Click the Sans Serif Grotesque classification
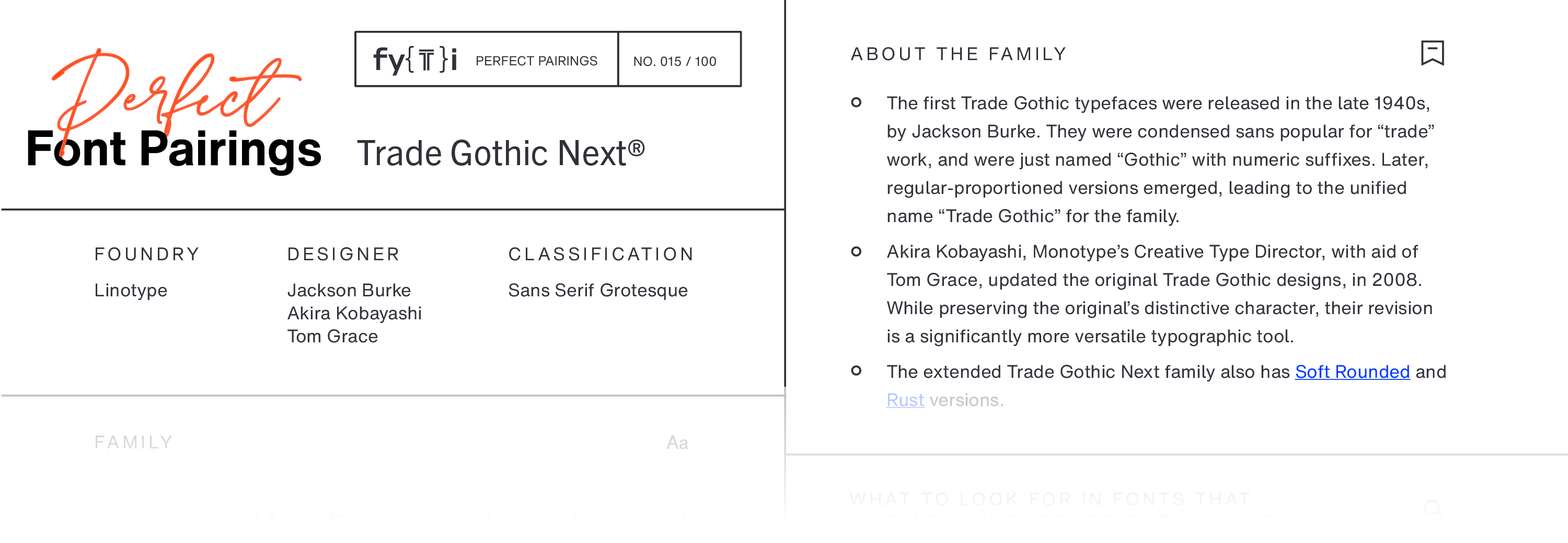This screenshot has height=543, width=1568. tap(598, 291)
